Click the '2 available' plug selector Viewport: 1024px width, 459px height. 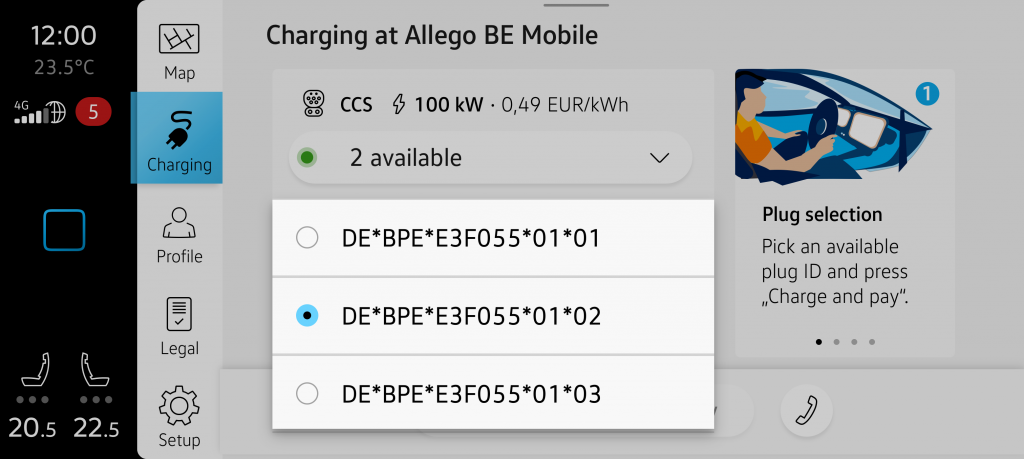click(490, 158)
